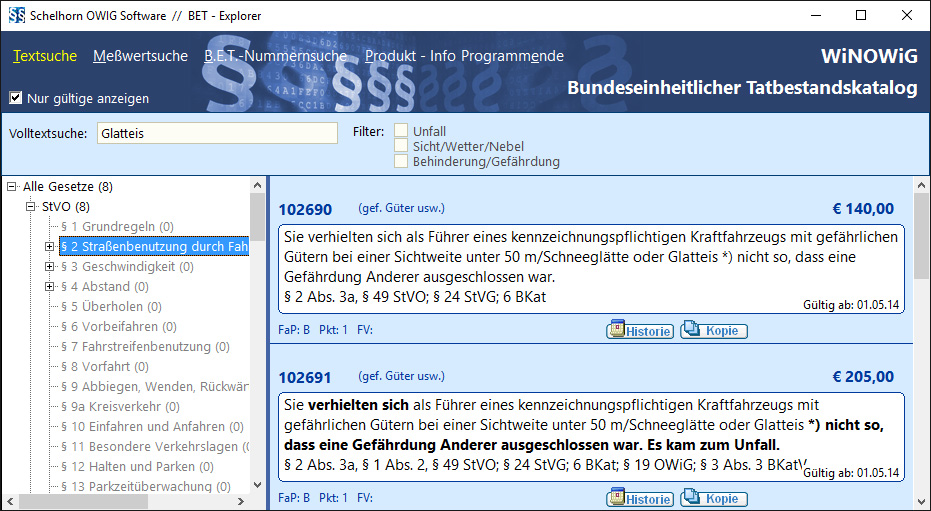931x511 pixels.
Task: Click offense number 102690 link
Action: tap(304, 210)
